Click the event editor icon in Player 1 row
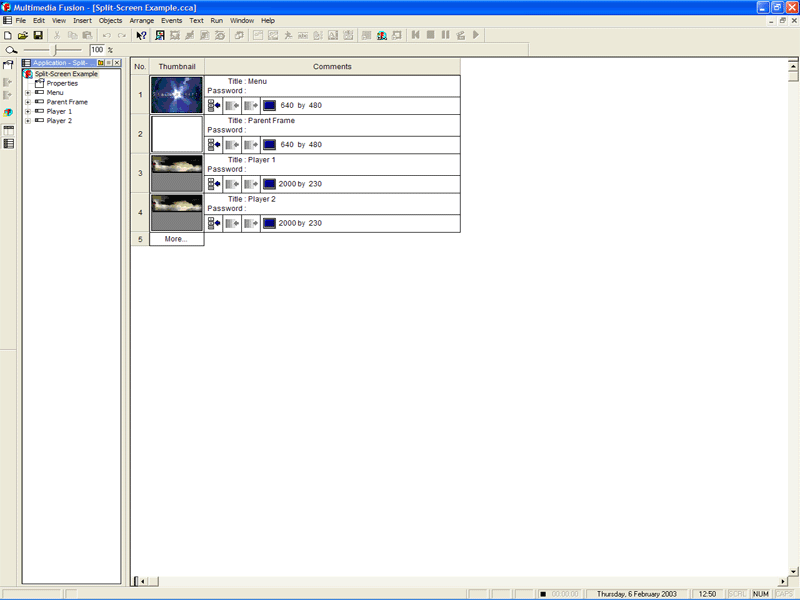 (x=214, y=184)
